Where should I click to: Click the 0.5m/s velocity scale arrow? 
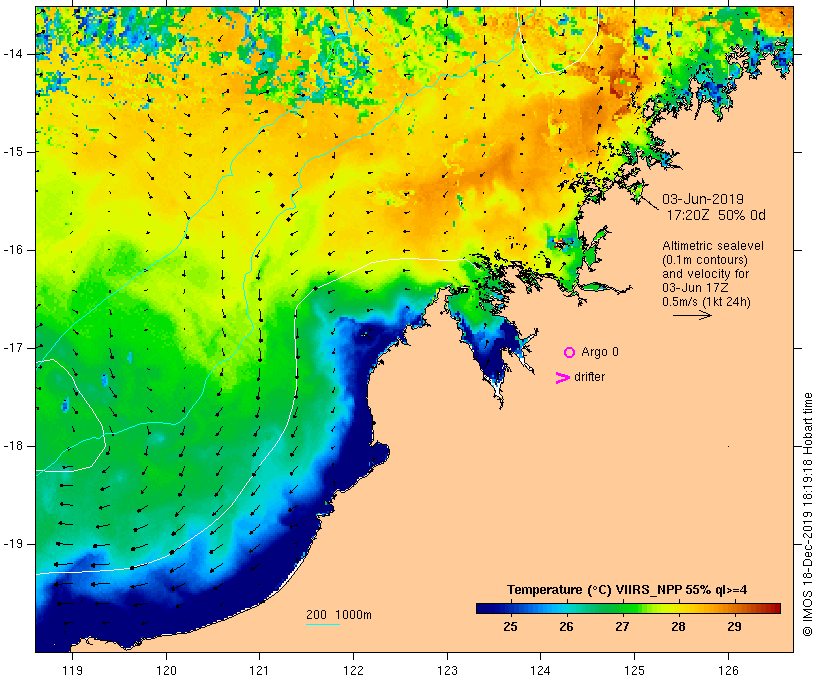coord(692,315)
